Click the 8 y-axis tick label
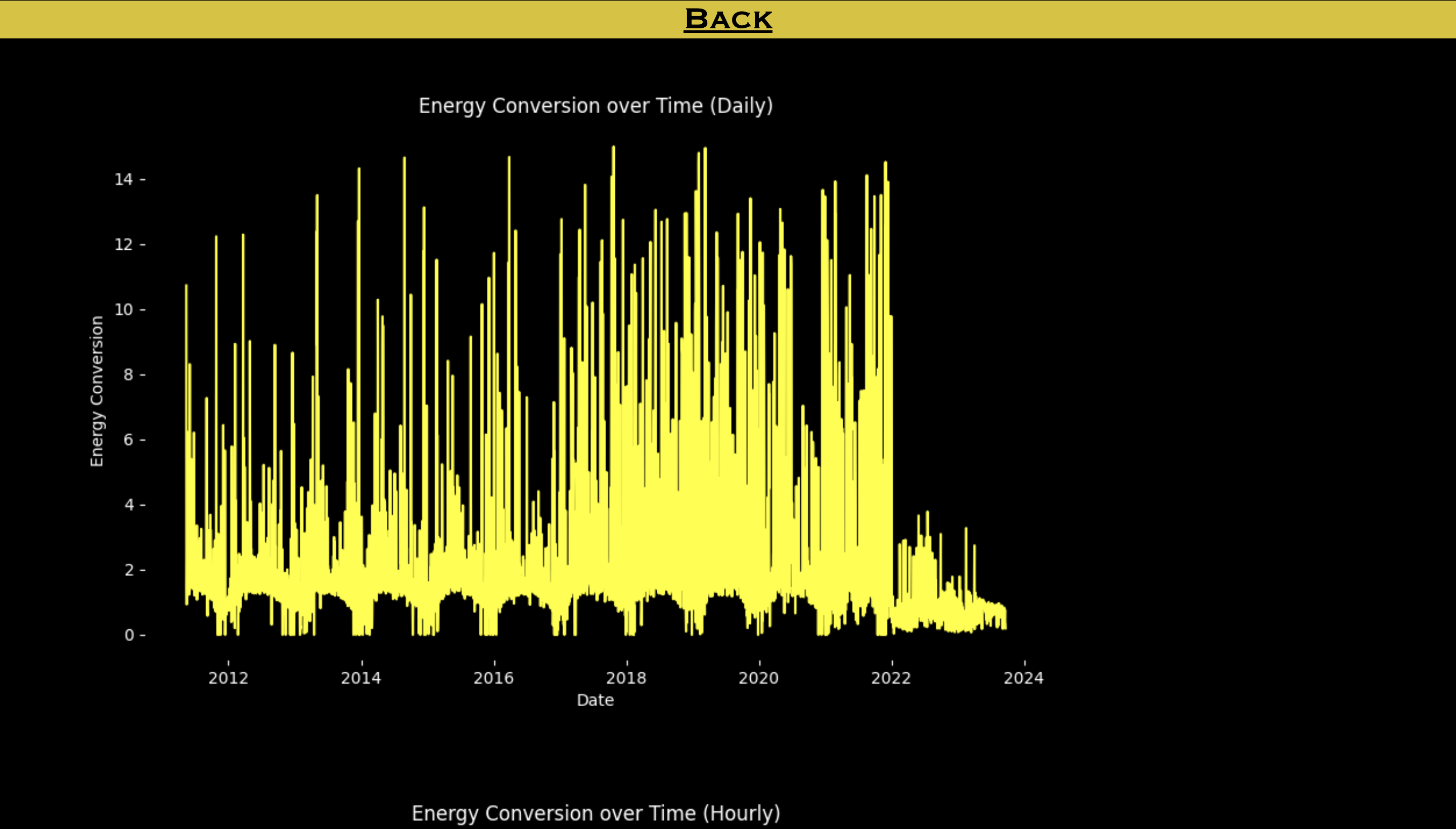This screenshot has height=829, width=1456. [129, 375]
